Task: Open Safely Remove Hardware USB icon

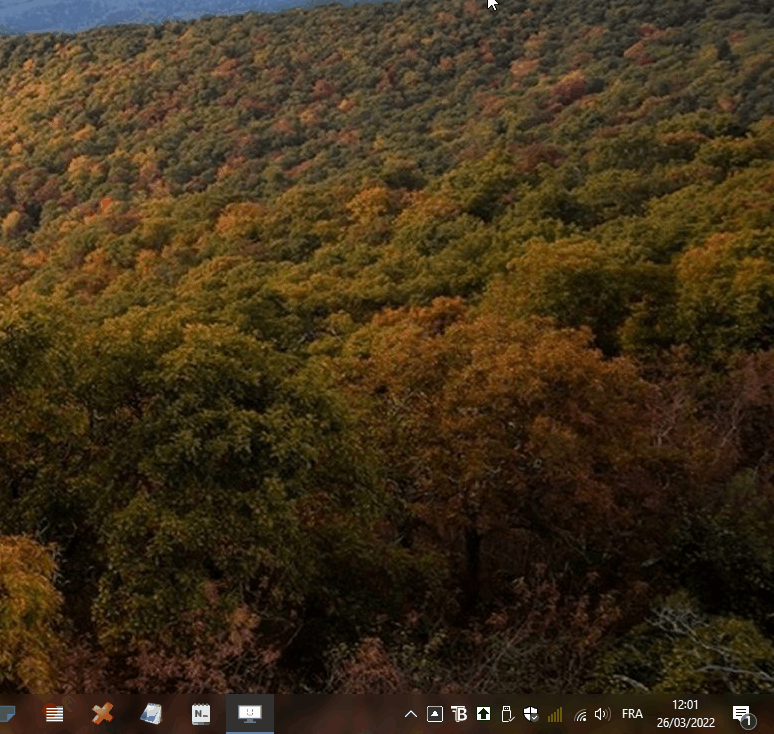Action: [507, 714]
